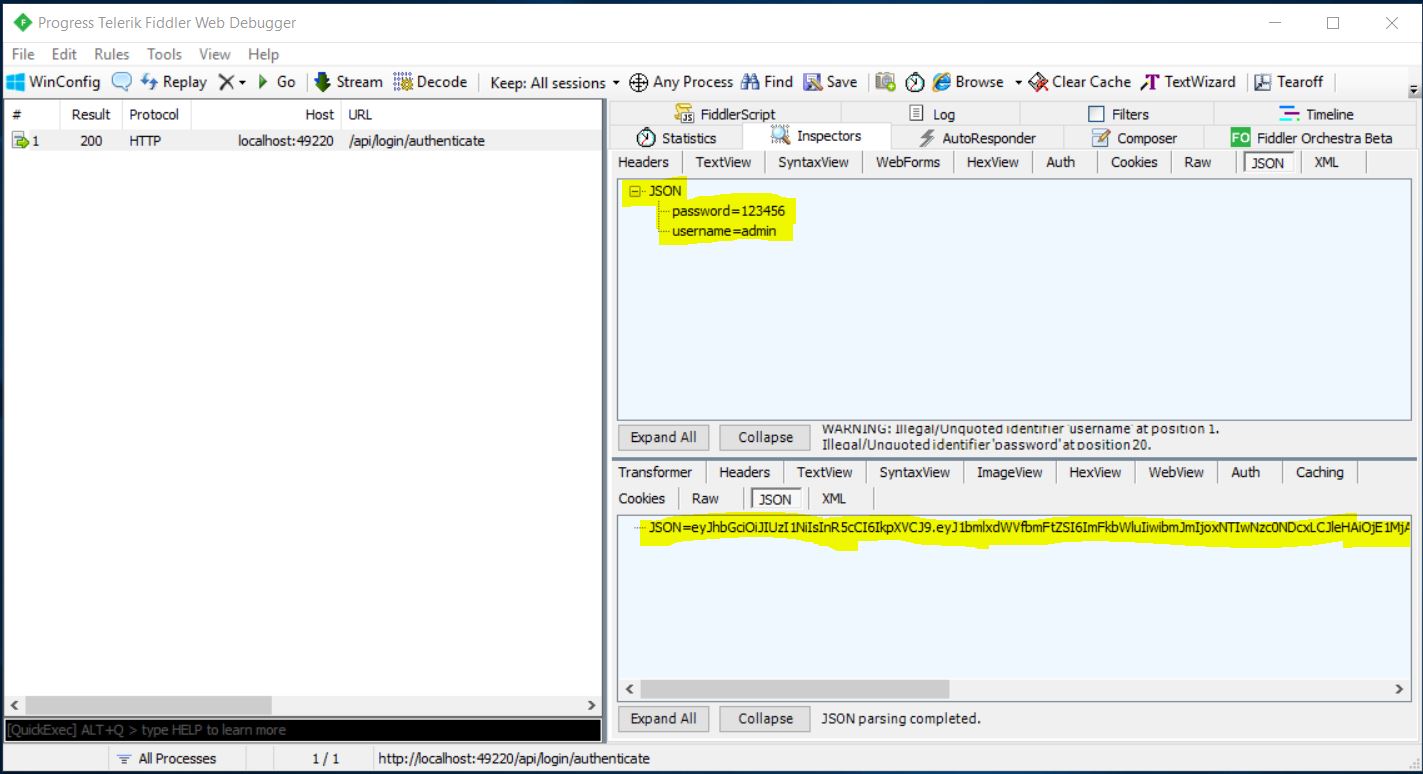
Task: Click Collapse in request inspector
Action: pos(765,437)
